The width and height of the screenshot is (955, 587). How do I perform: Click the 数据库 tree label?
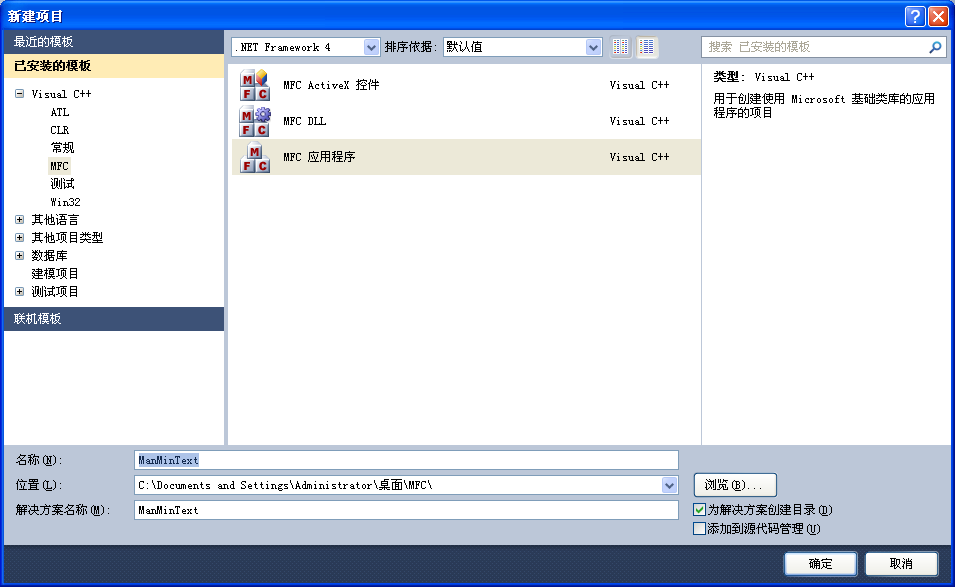point(49,256)
